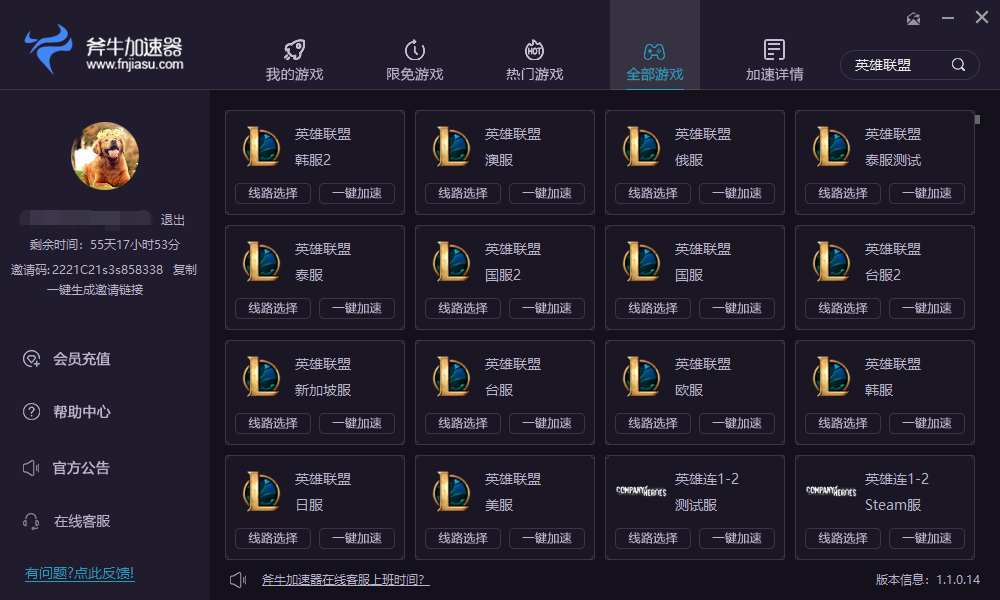Click the 官方公告 speaker icon
This screenshot has height=600, width=1000.
coord(31,468)
